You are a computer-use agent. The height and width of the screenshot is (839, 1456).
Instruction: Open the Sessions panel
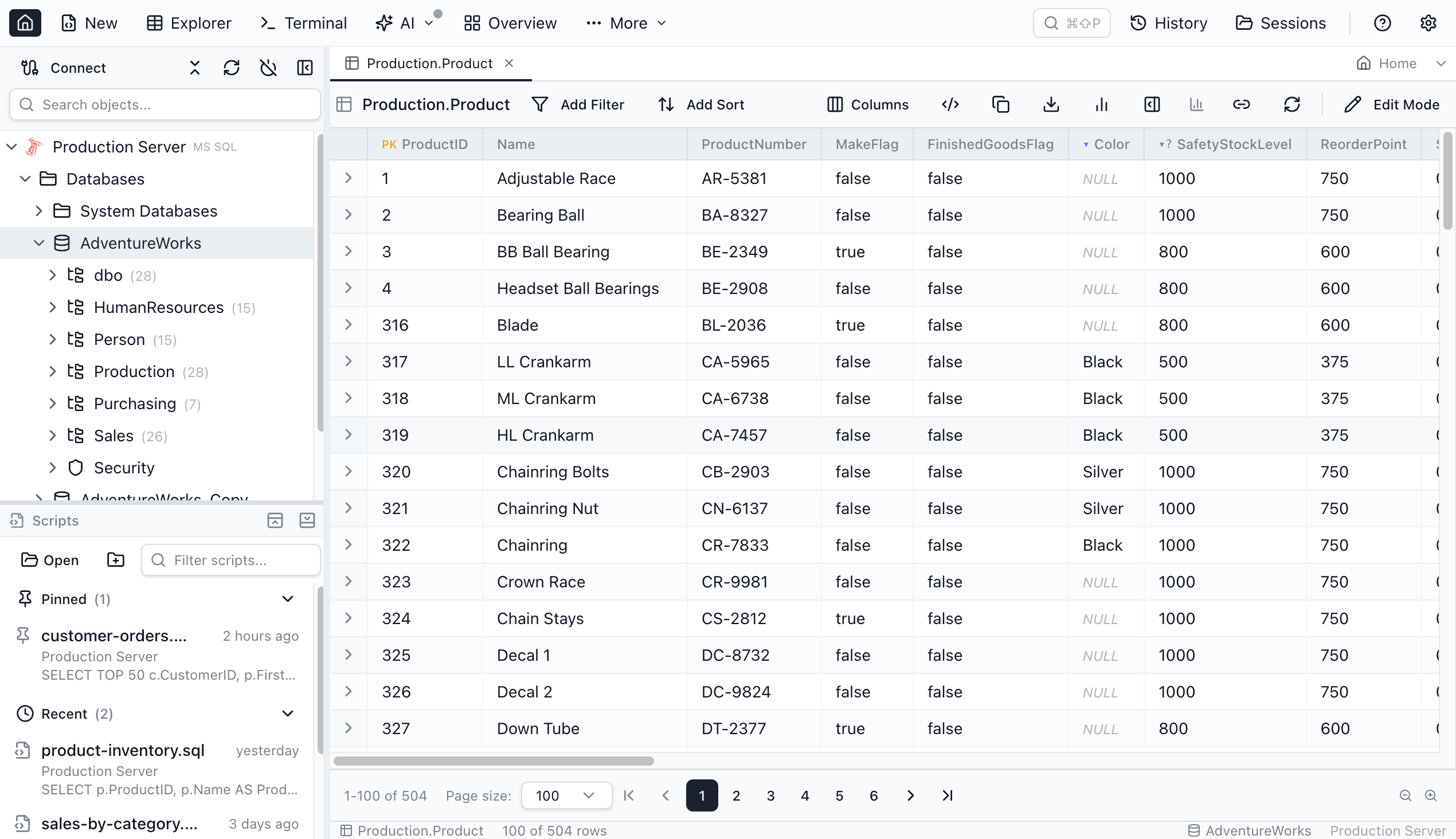pos(1281,23)
